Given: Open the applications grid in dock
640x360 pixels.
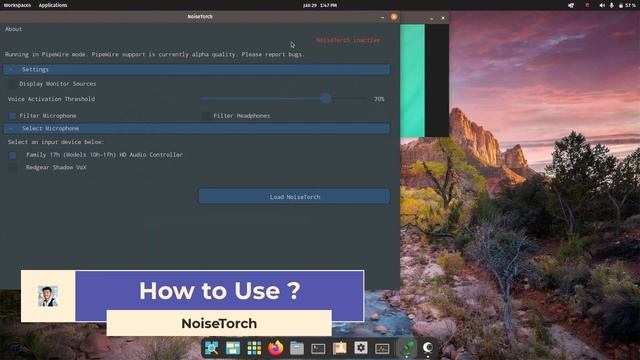Looking at the screenshot, I should [x=254, y=348].
